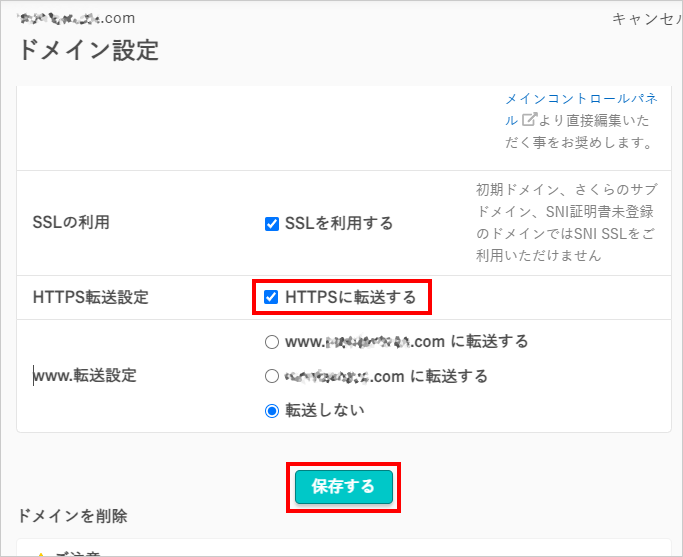This screenshot has width=683, height=557.
Task: Click the SSLの利用 row label
Action: point(71,223)
